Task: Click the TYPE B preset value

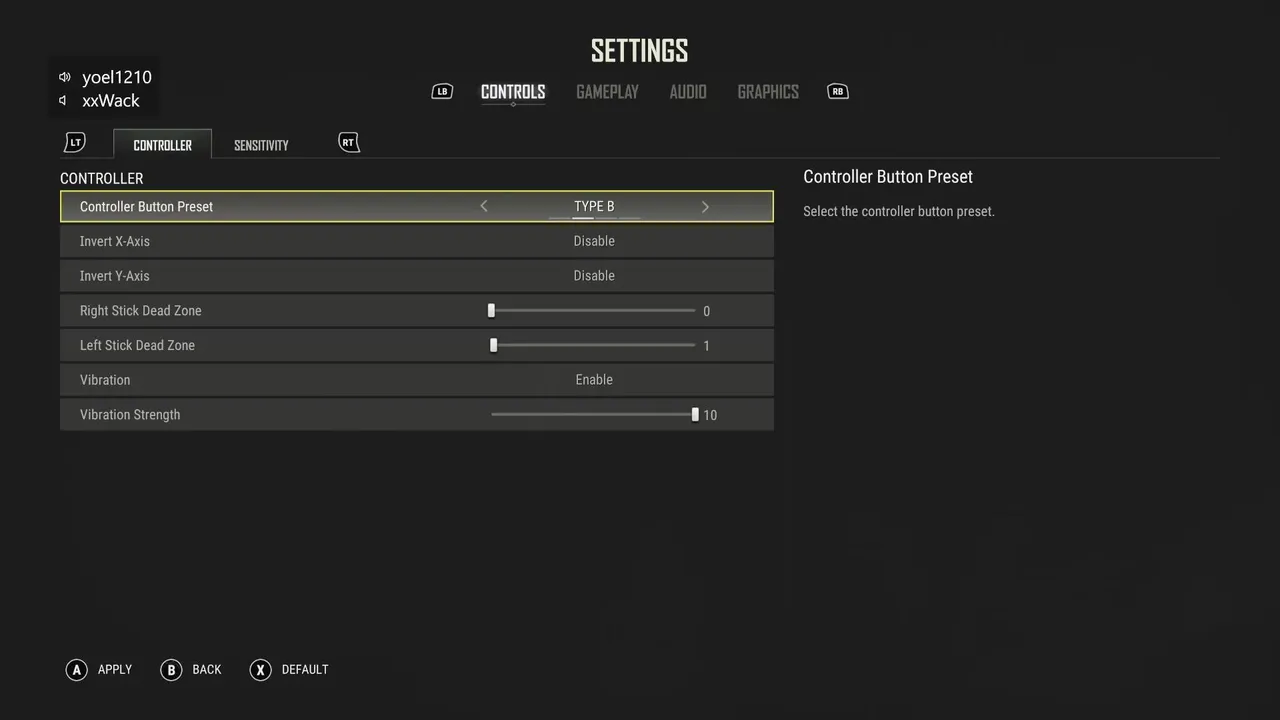Action: coord(594,207)
